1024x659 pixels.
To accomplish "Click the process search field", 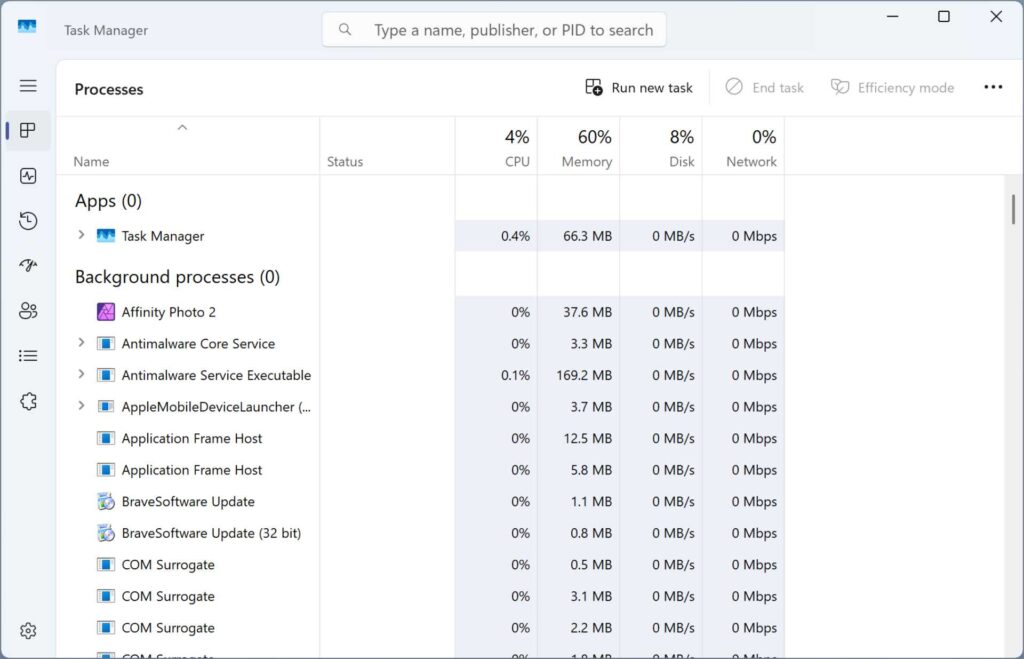I will coord(493,29).
